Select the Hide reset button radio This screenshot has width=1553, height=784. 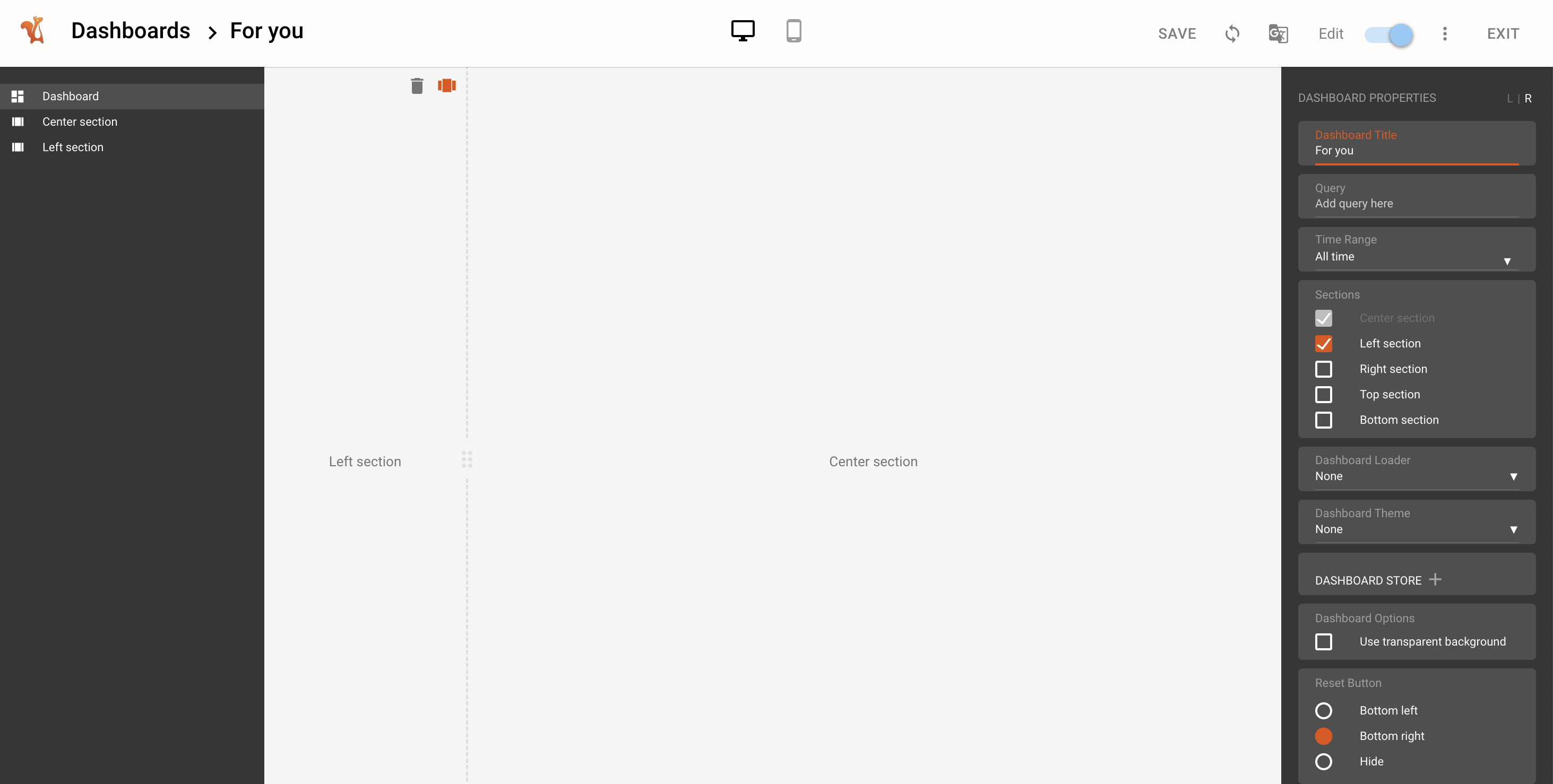[x=1323, y=761]
